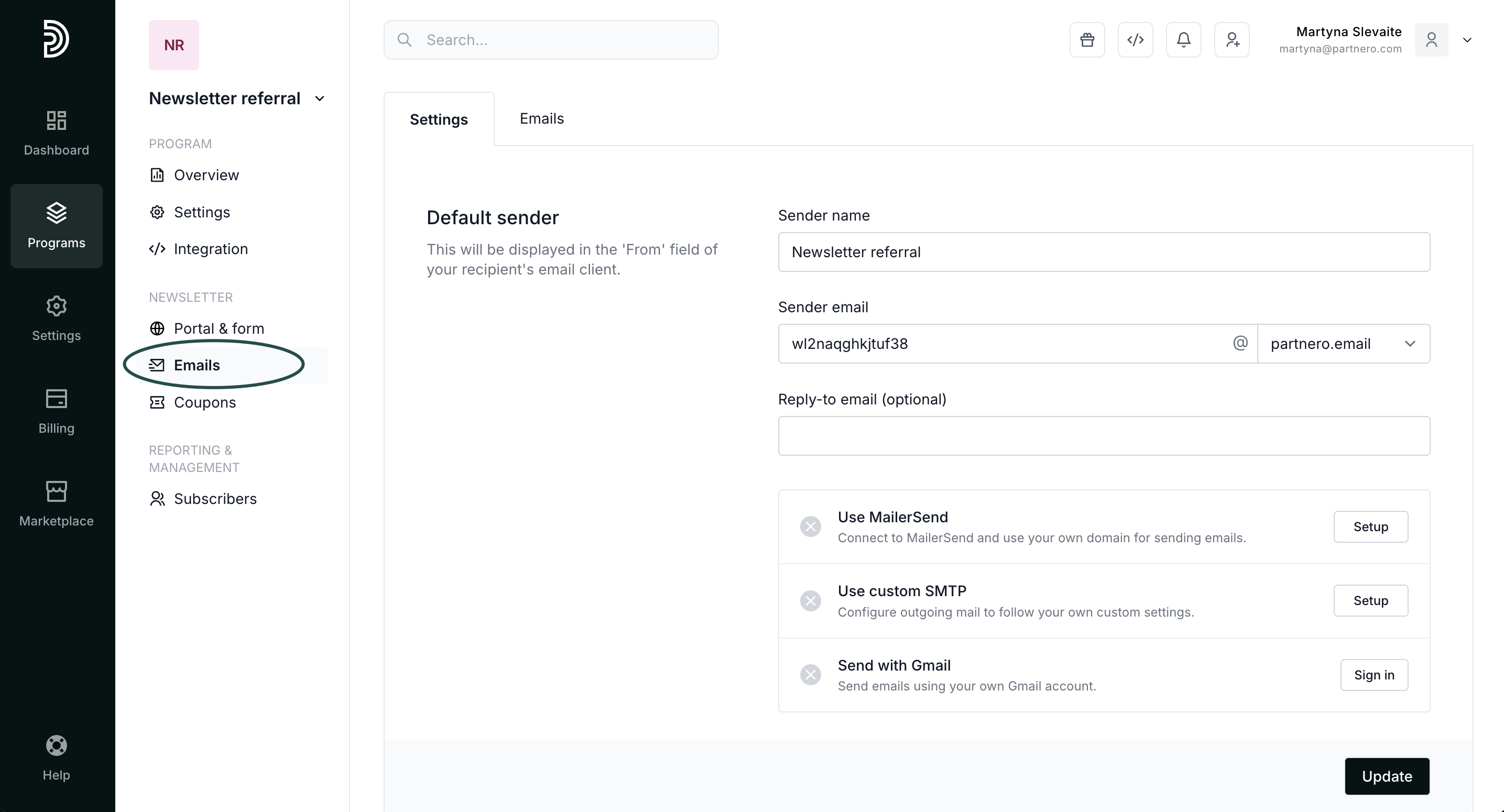The width and height of the screenshot is (1504, 812).
Task: Go to Dashboard in sidebar
Action: [x=56, y=133]
